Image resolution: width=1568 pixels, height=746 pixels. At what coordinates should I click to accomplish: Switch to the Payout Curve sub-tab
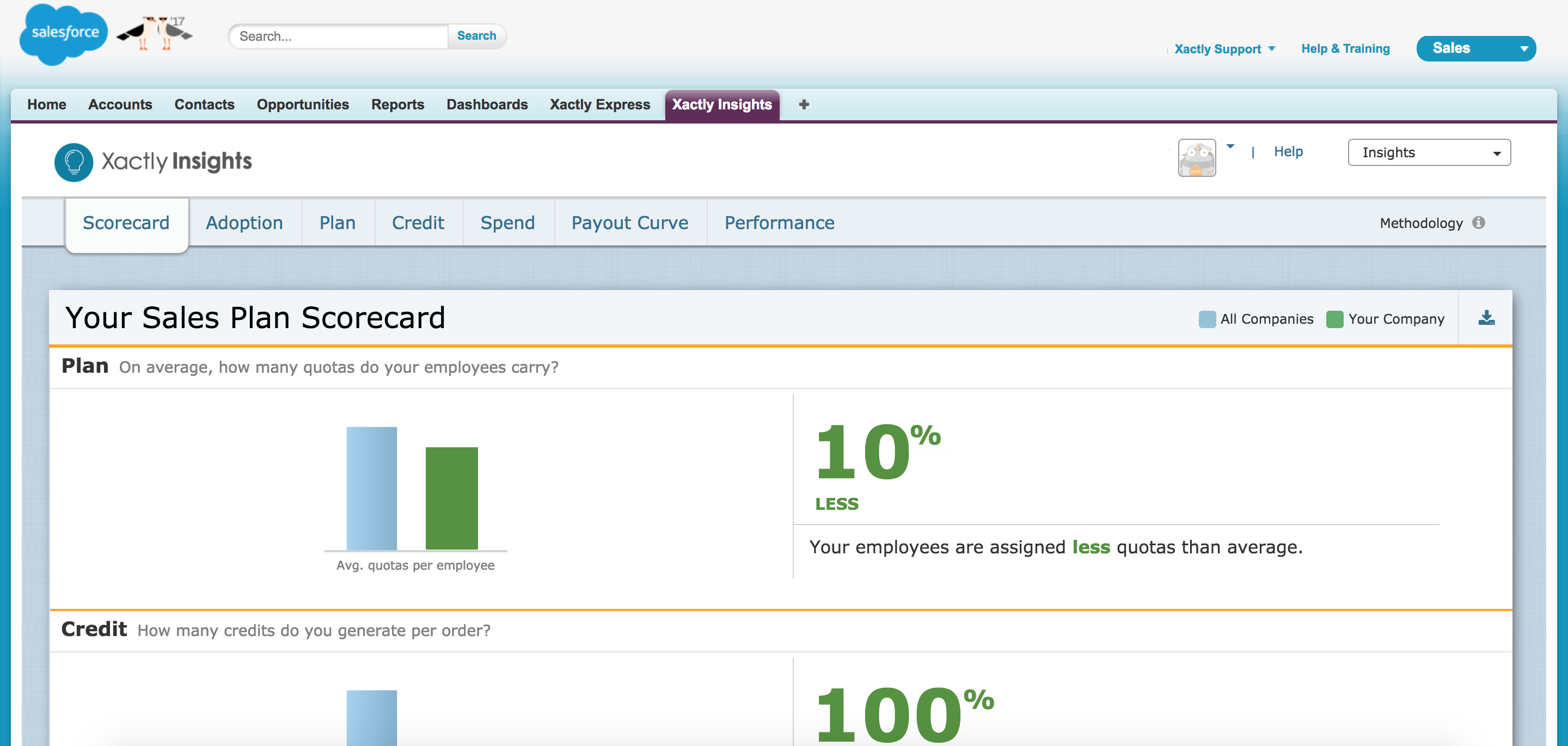pyautogui.click(x=630, y=223)
